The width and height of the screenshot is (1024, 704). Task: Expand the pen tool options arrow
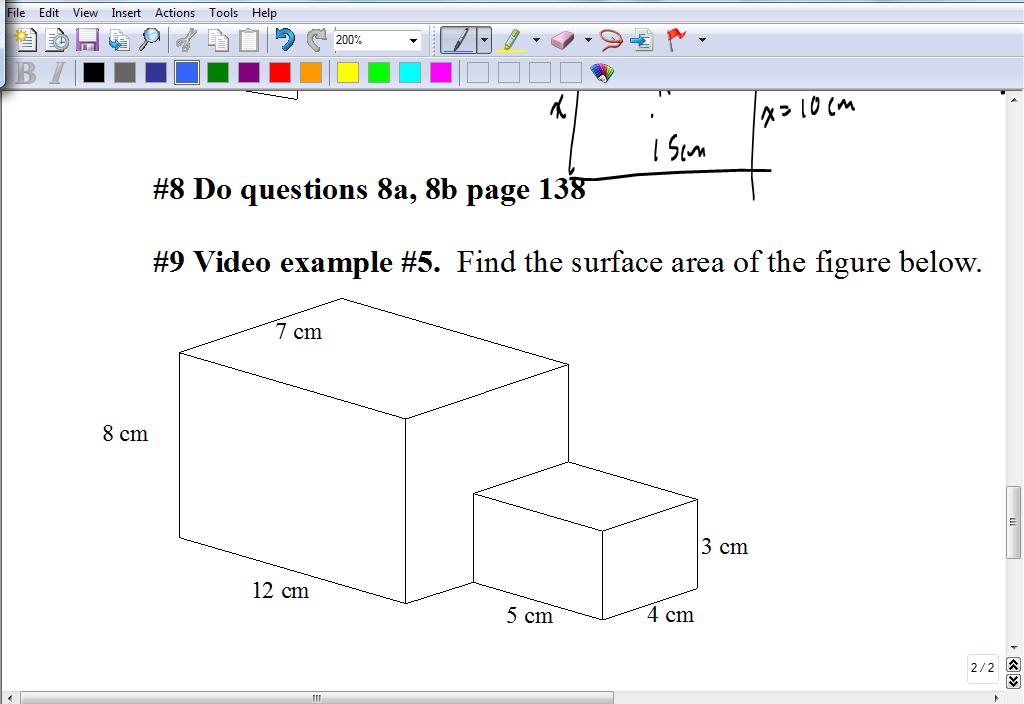click(x=484, y=40)
